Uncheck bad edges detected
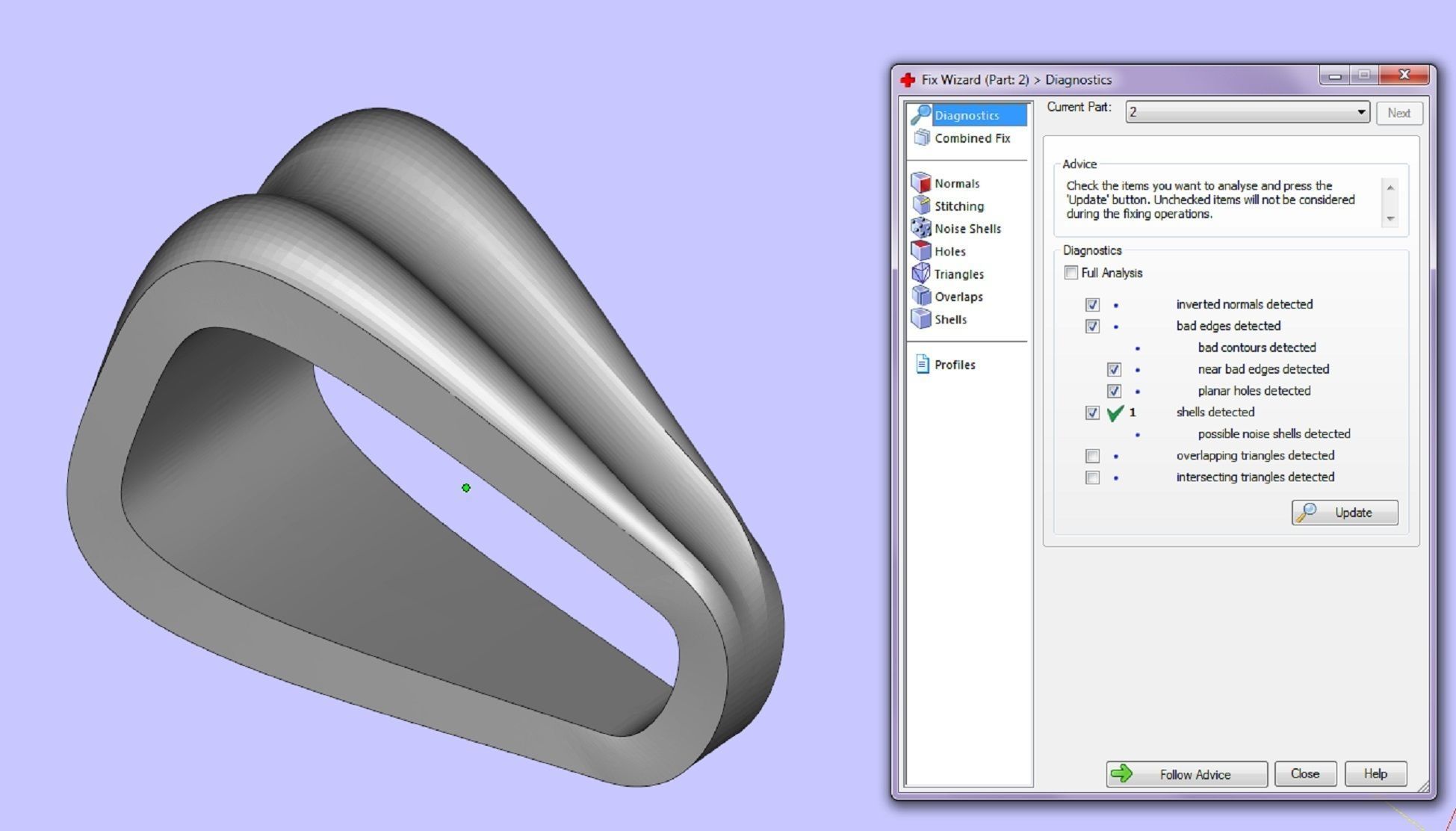 pos(1092,326)
